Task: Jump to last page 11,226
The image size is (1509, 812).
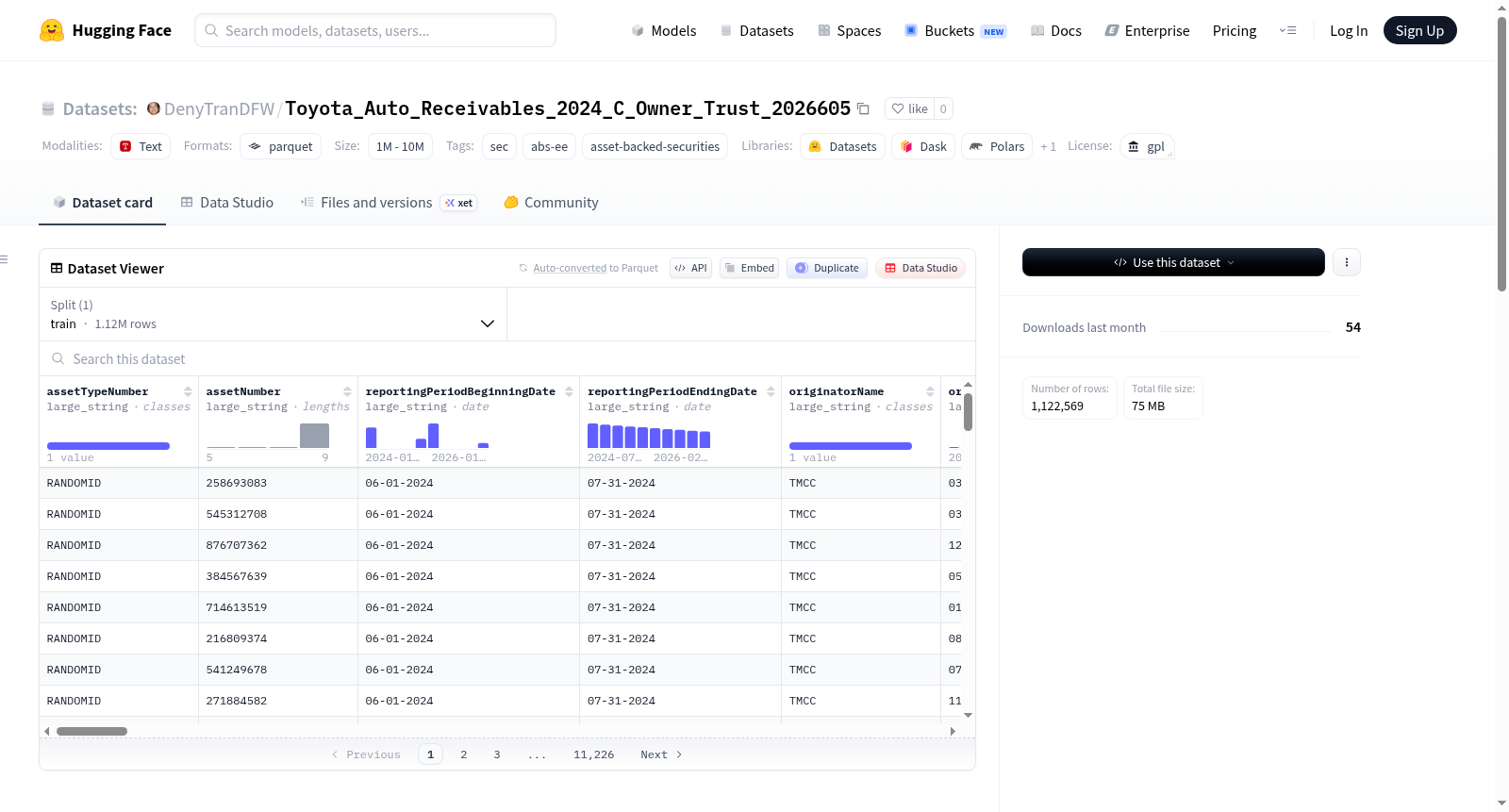Action: [x=593, y=754]
